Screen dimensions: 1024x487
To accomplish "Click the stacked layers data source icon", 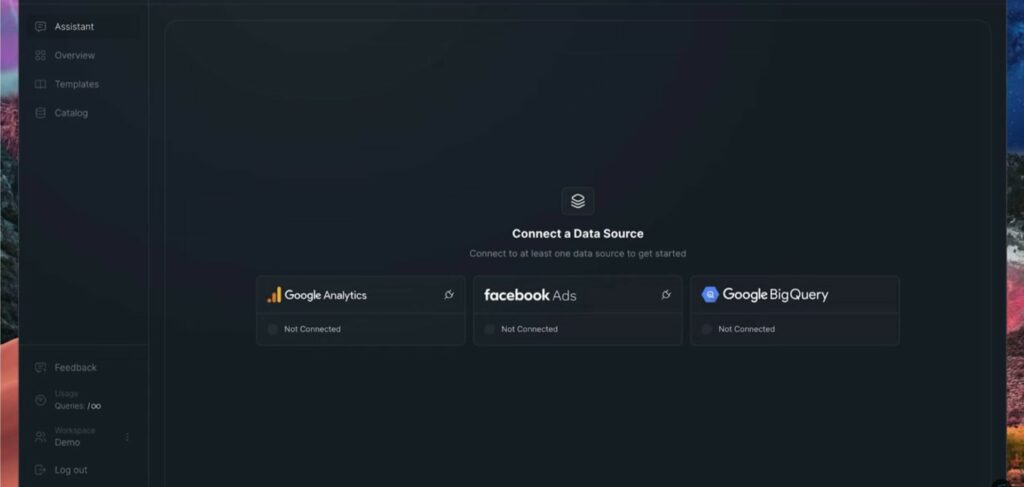I will point(578,201).
